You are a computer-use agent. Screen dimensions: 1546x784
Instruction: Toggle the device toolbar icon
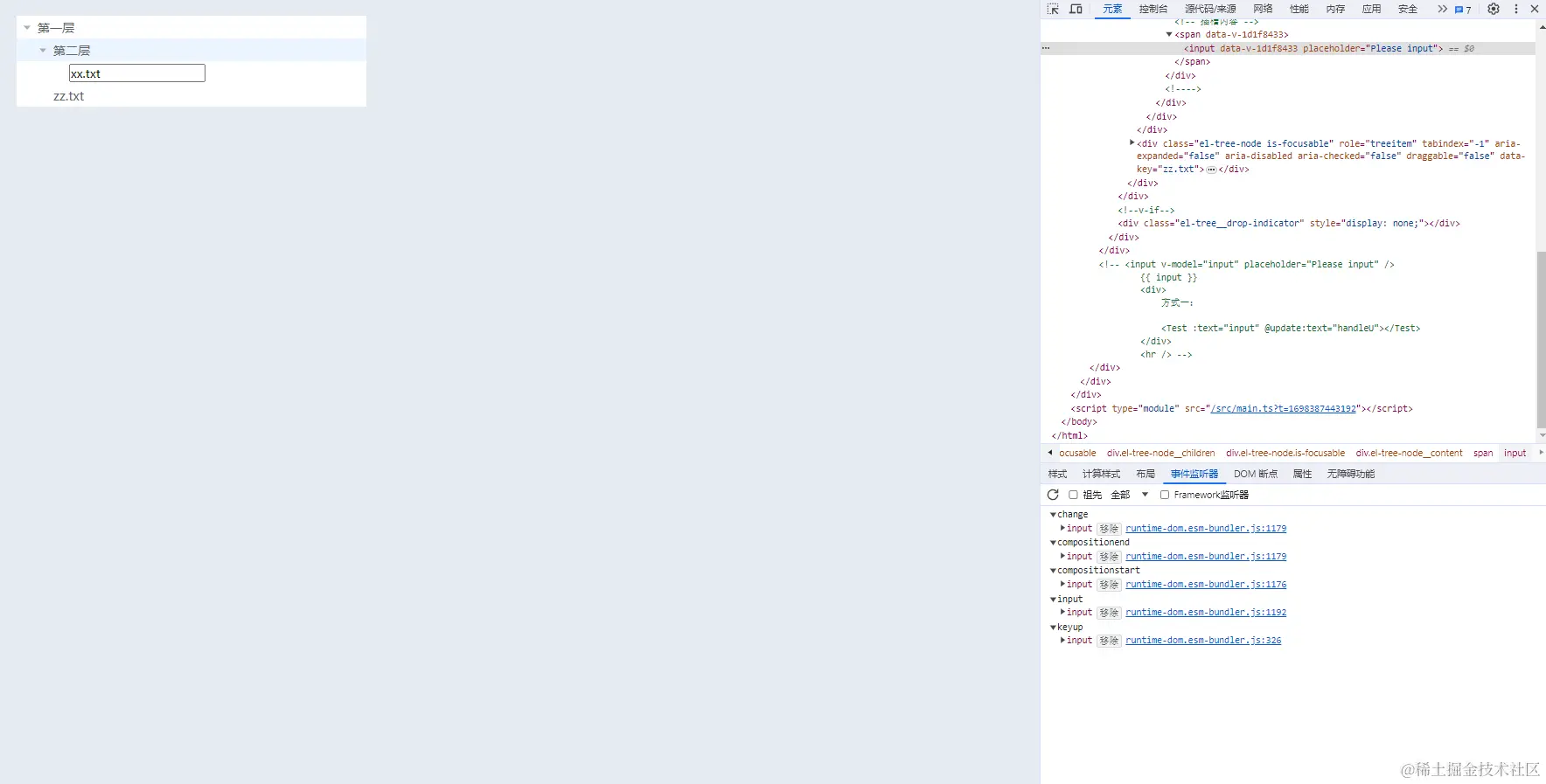click(1076, 9)
